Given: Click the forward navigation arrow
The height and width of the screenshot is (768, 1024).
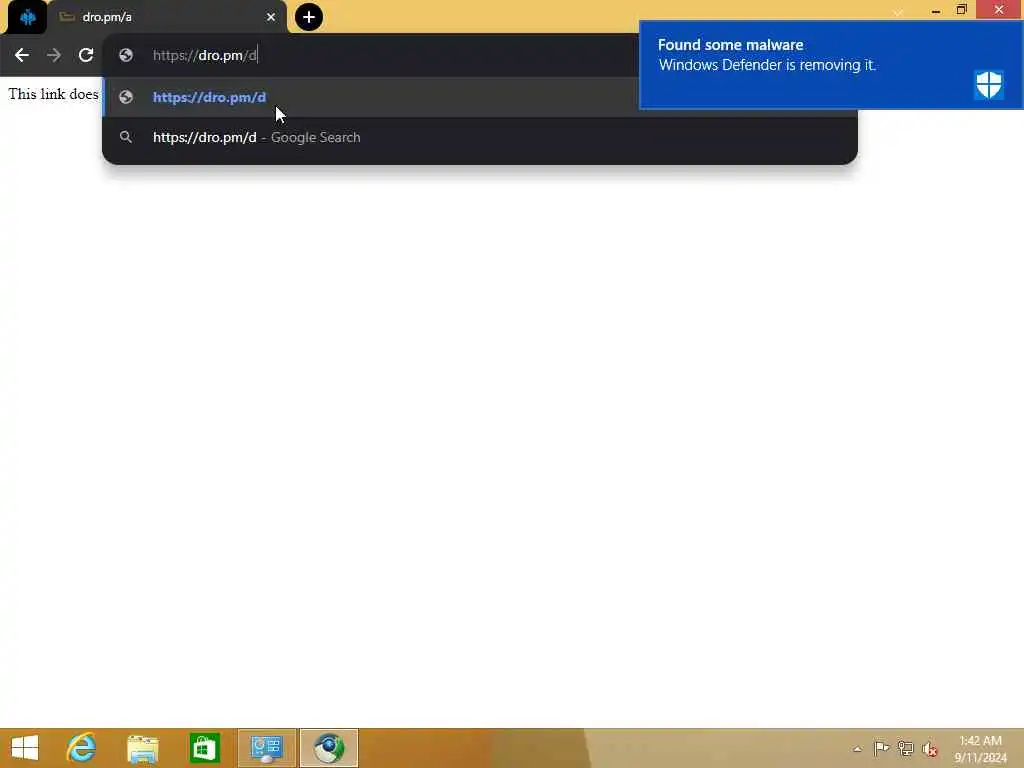Looking at the screenshot, I should [54, 56].
